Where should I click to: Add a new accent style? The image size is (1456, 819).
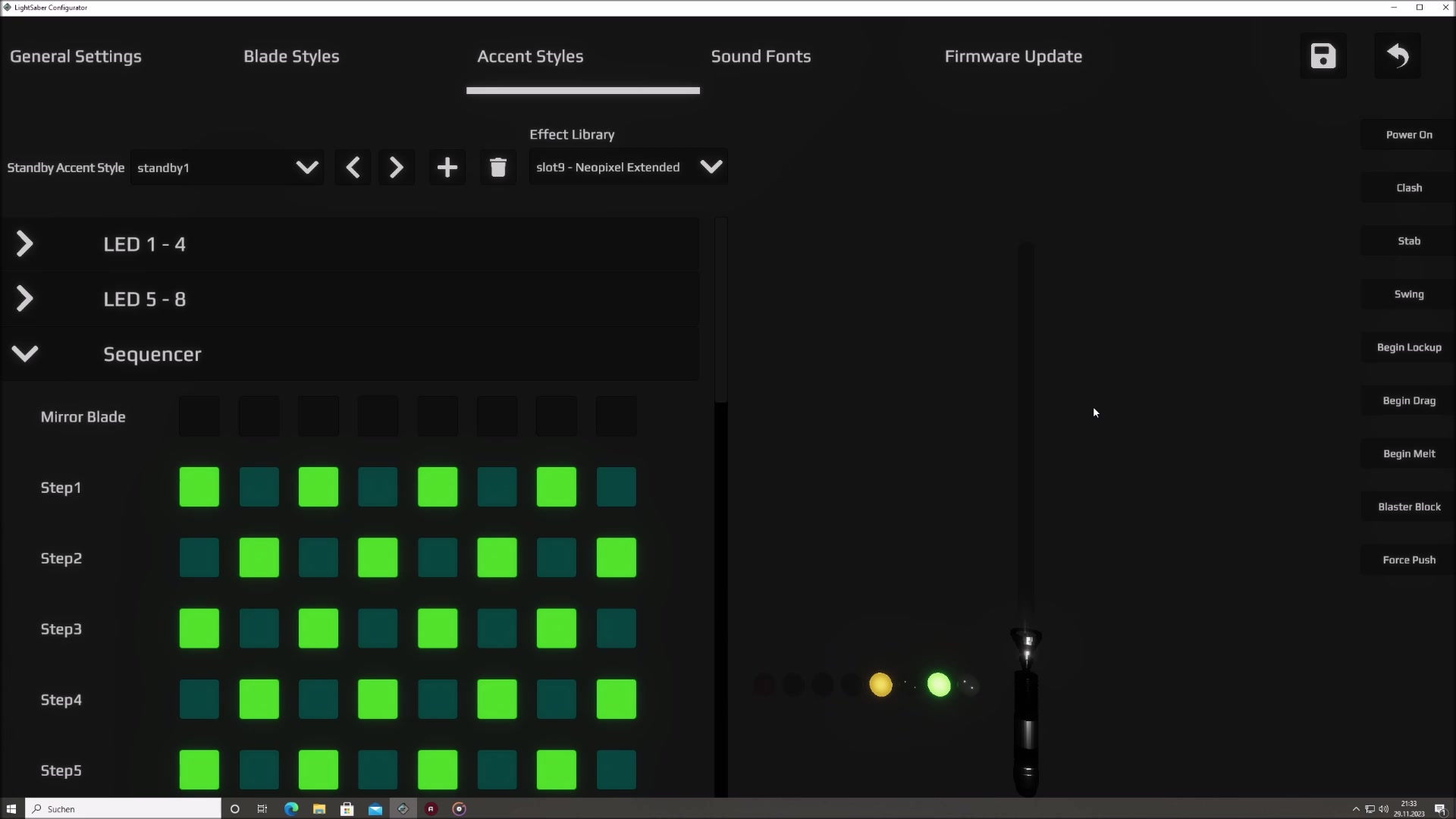447,168
